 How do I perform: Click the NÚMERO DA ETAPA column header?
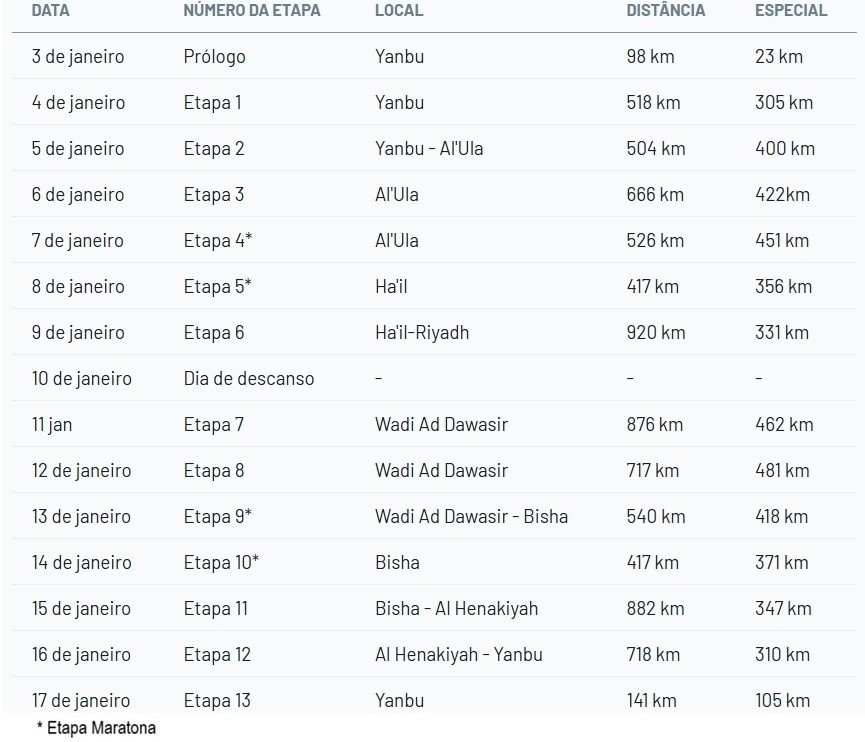coord(252,11)
